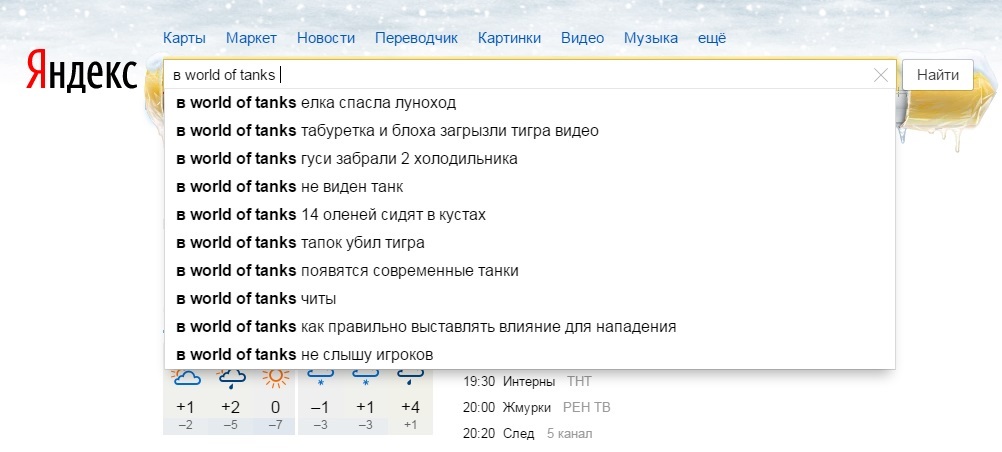Expand the ещё services menu
This screenshot has width=1002, height=452.
(712, 38)
